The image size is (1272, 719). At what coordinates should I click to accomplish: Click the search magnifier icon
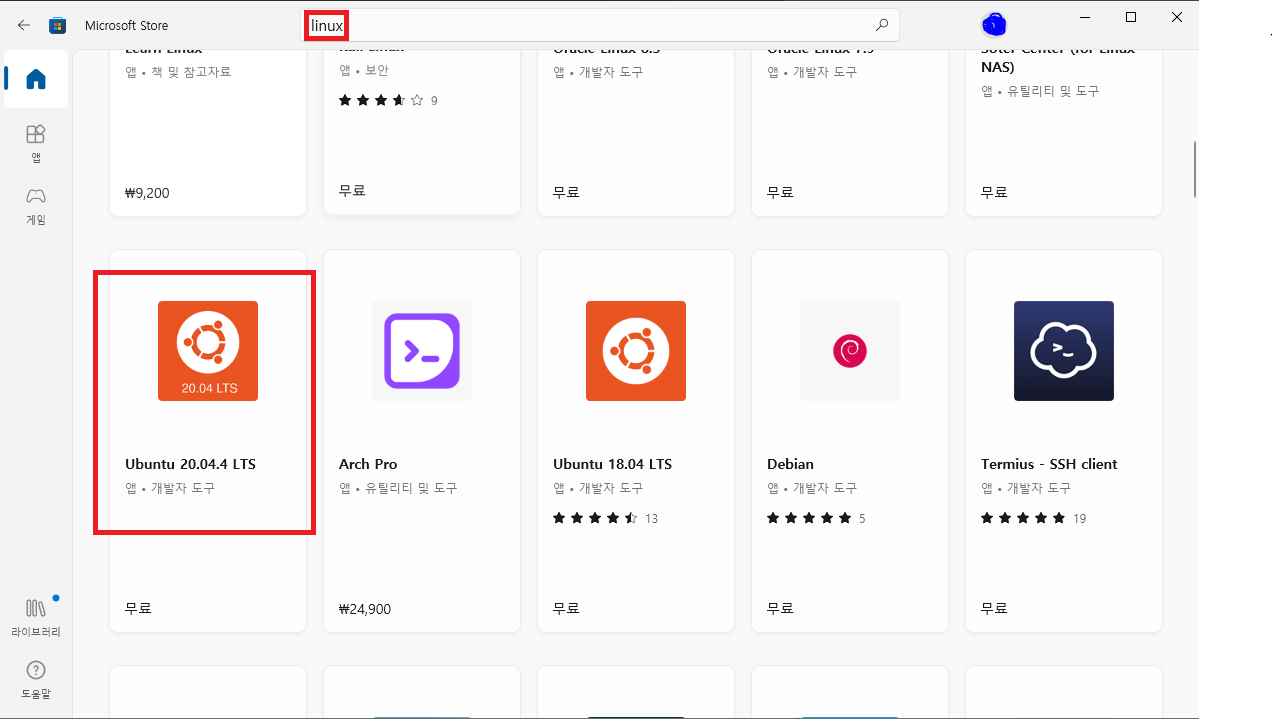click(881, 25)
